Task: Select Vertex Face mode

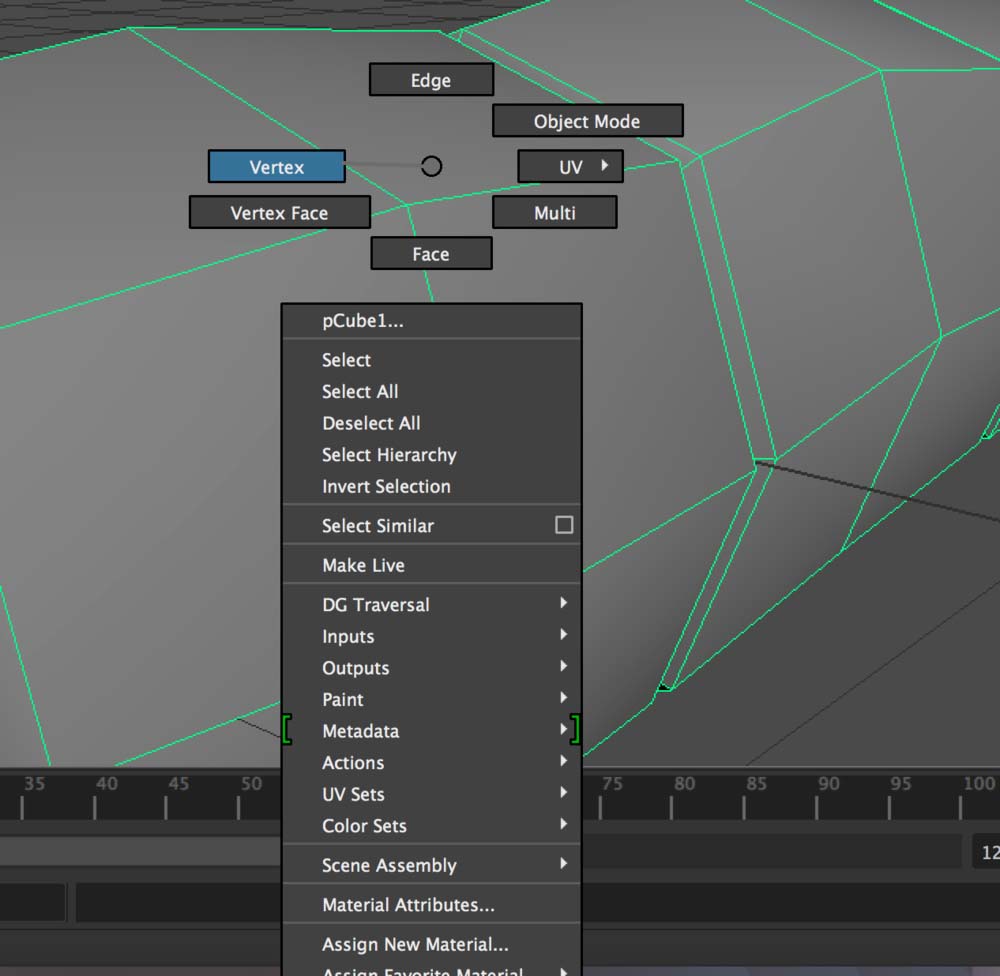Action: (x=279, y=212)
